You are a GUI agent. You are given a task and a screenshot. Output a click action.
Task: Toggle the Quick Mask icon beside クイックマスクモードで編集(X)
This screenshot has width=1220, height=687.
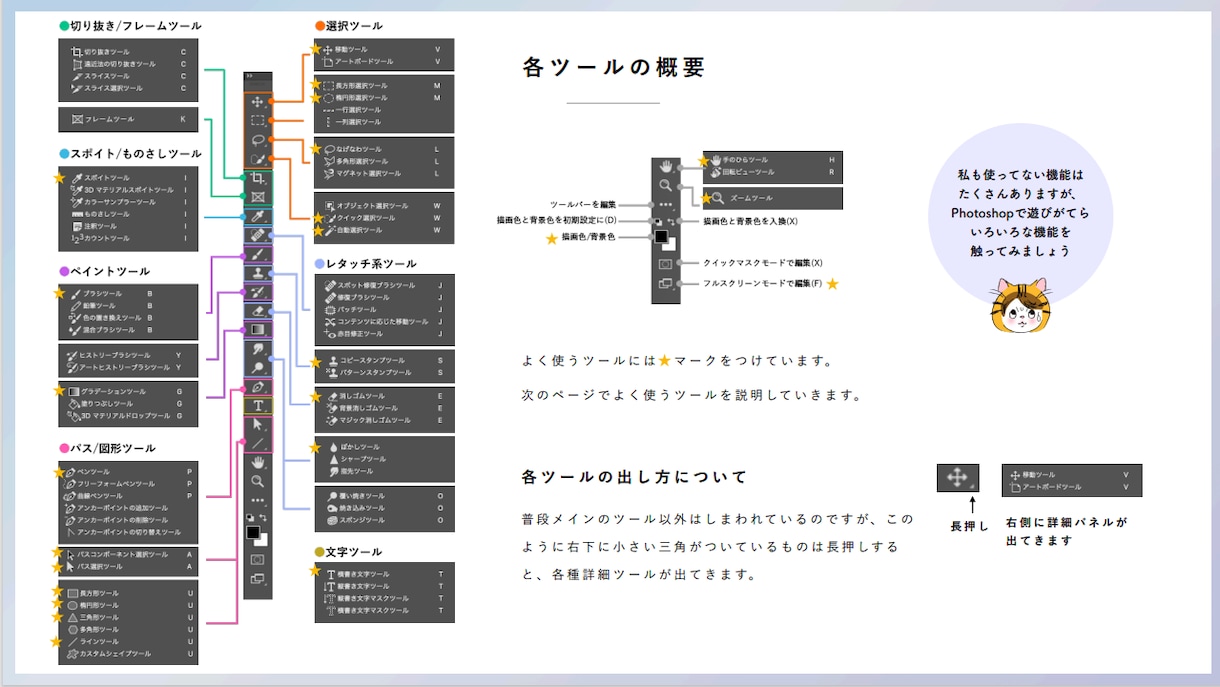click(x=665, y=263)
